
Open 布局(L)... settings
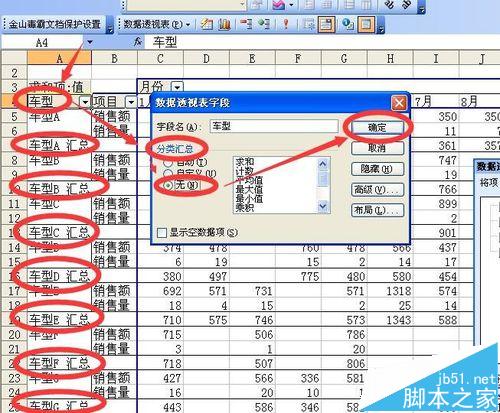point(377,210)
